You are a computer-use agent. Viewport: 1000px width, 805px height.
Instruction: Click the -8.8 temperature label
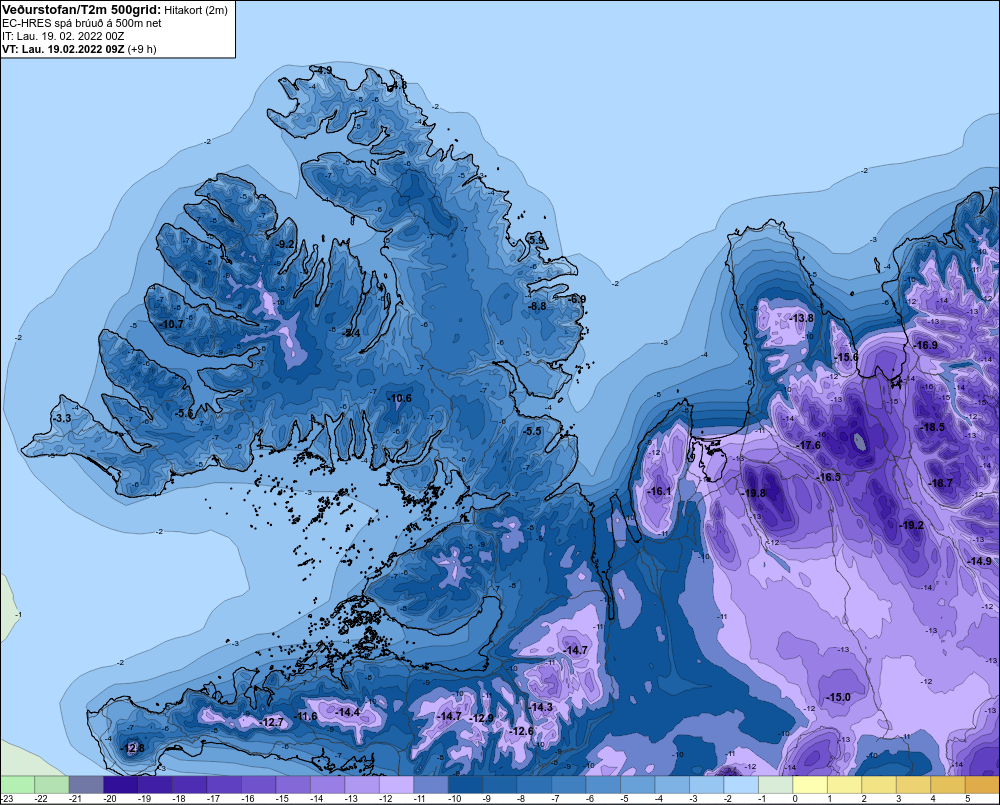click(537, 306)
